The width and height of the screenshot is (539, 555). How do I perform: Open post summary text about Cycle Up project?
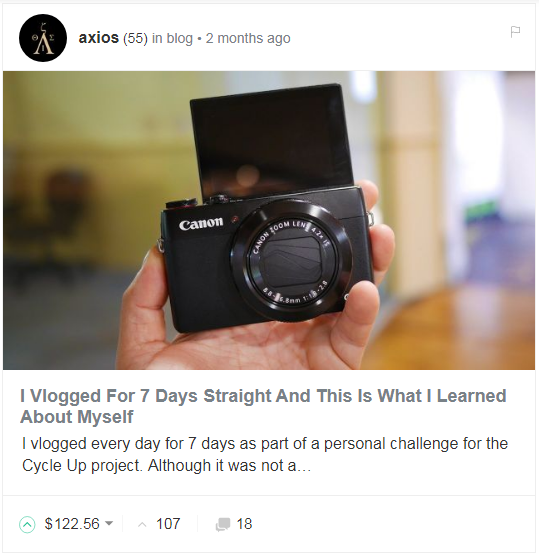pyautogui.click(x=265, y=454)
